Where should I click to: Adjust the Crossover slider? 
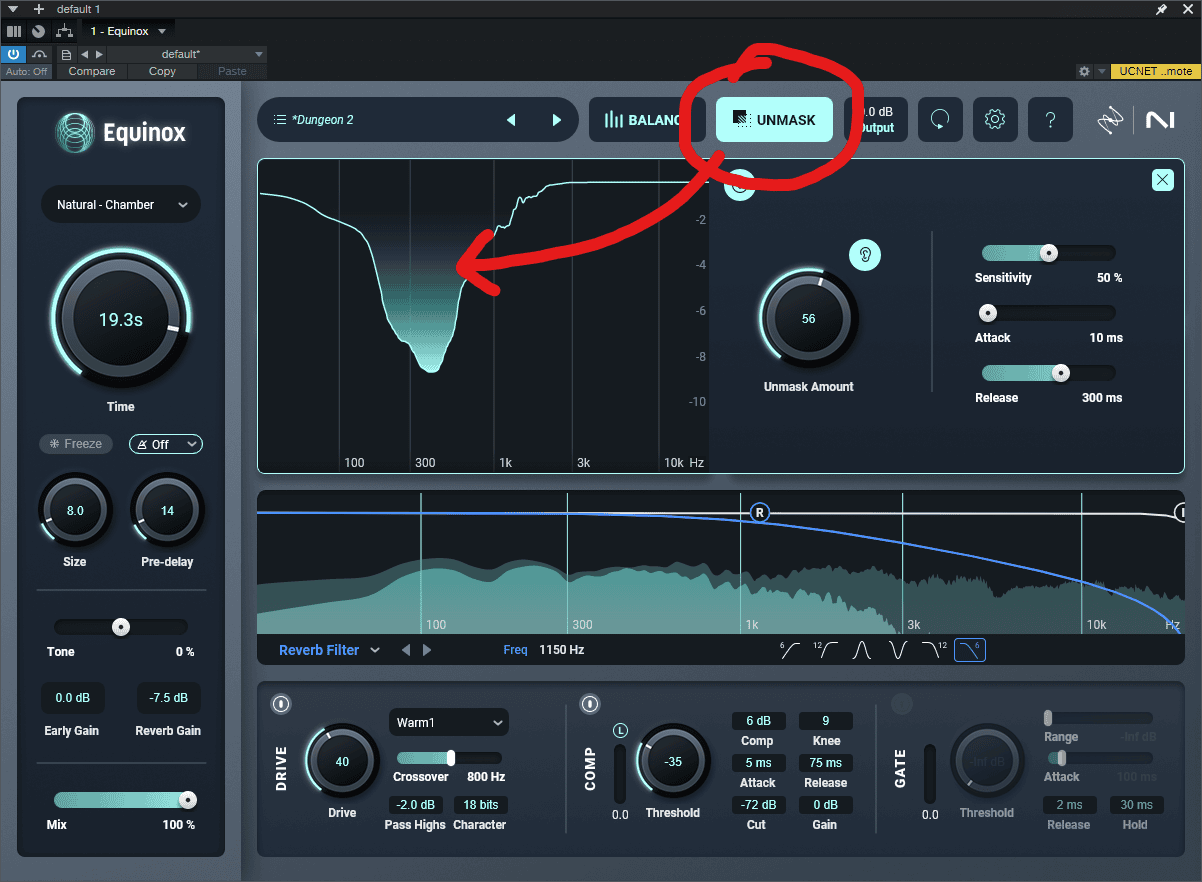450,758
